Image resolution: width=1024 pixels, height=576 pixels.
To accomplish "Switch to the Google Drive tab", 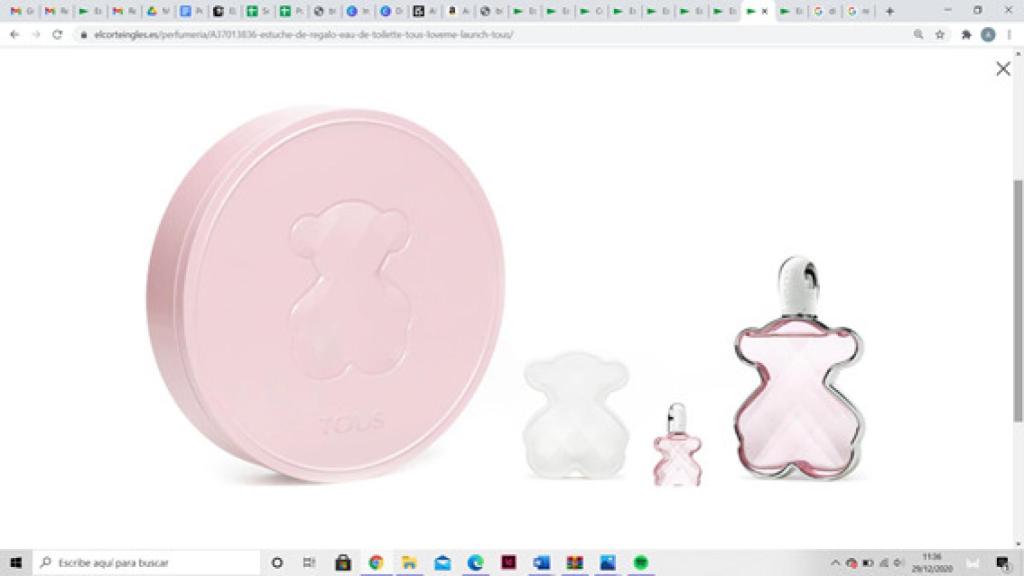I will point(157,11).
